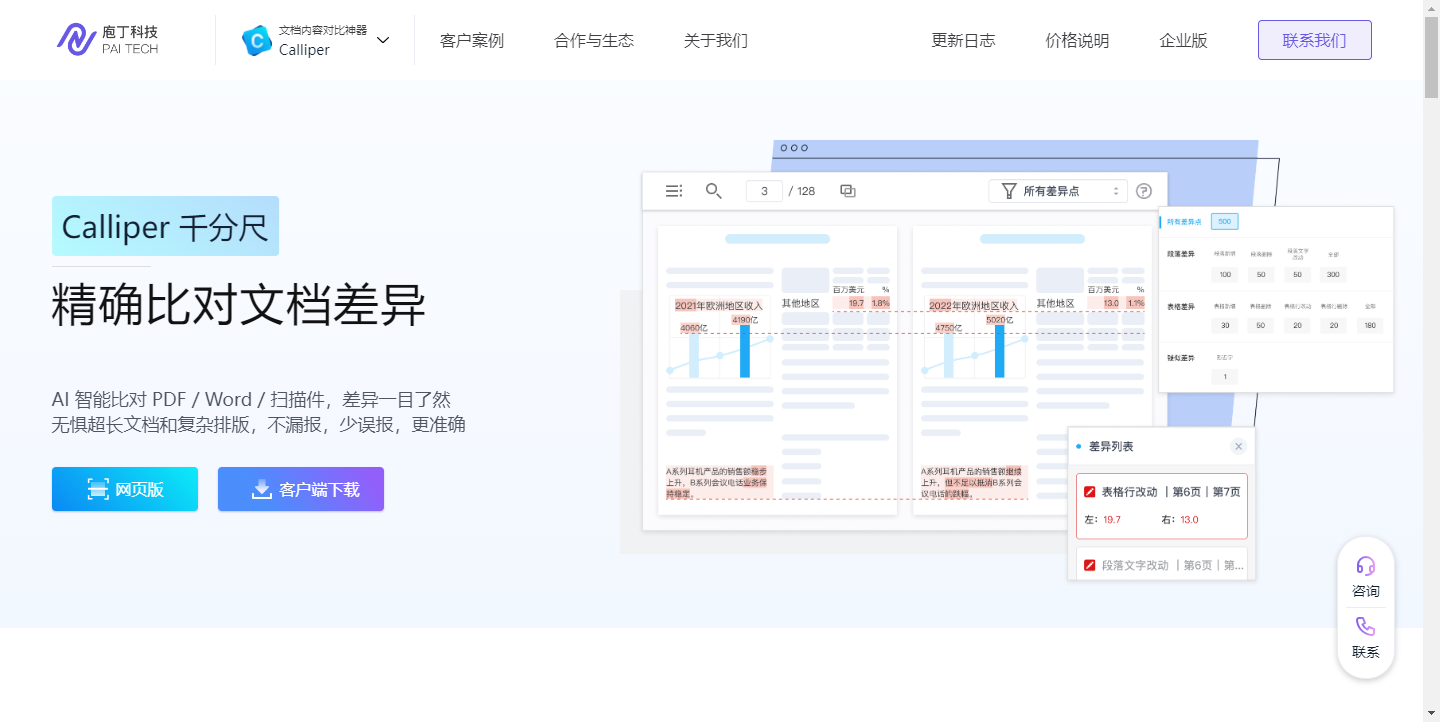The height and width of the screenshot is (722, 1440).
Task: Click the 联系 phone icon
Action: (x=1366, y=627)
